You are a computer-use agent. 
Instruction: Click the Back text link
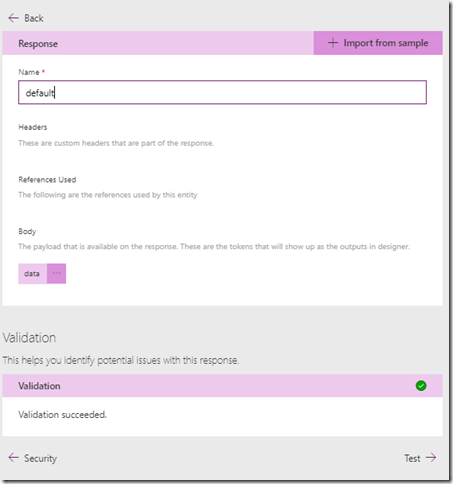point(34,18)
